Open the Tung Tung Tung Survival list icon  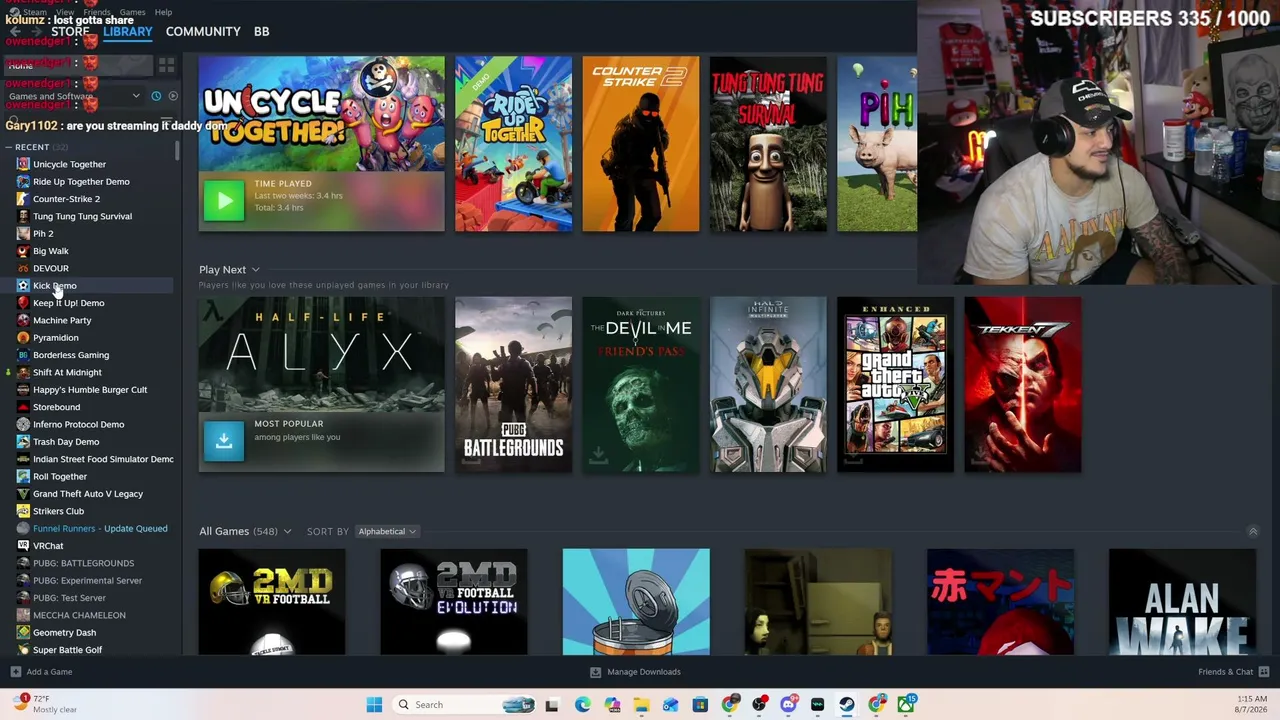click(x=23, y=216)
